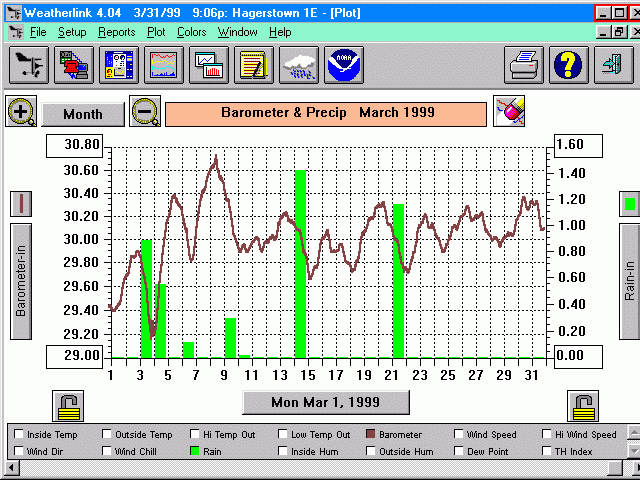Click the exit door icon
640x480 pixels.
click(613, 65)
